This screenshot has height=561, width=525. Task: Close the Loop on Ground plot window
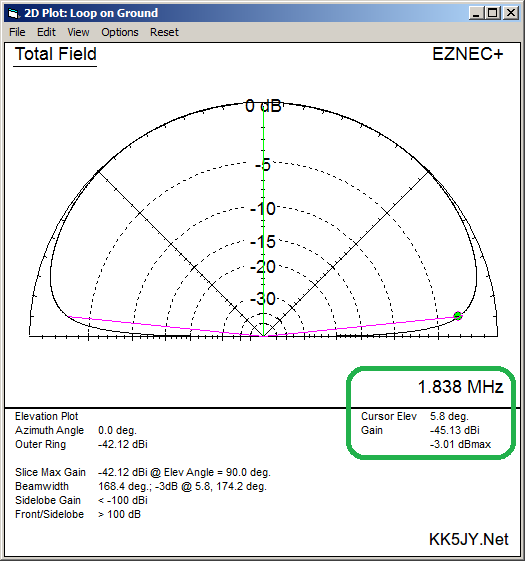(x=511, y=13)
